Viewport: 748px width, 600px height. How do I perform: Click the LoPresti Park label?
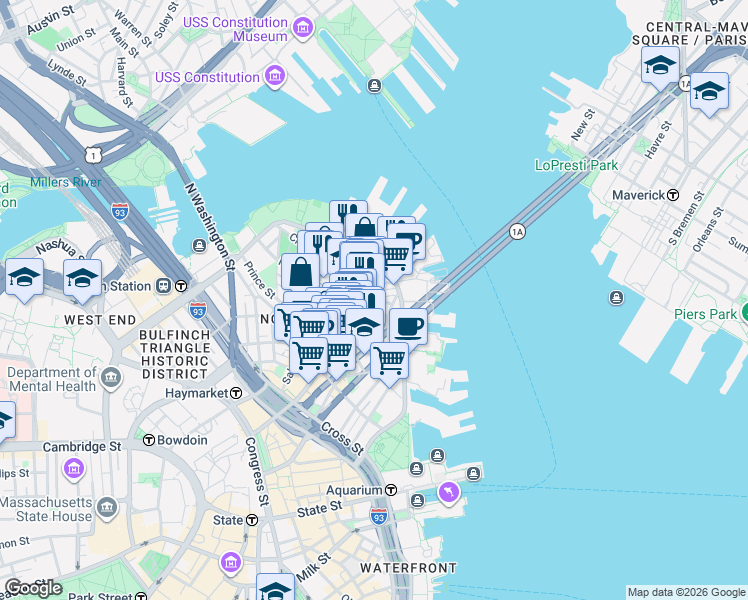(x=576, y=166)
